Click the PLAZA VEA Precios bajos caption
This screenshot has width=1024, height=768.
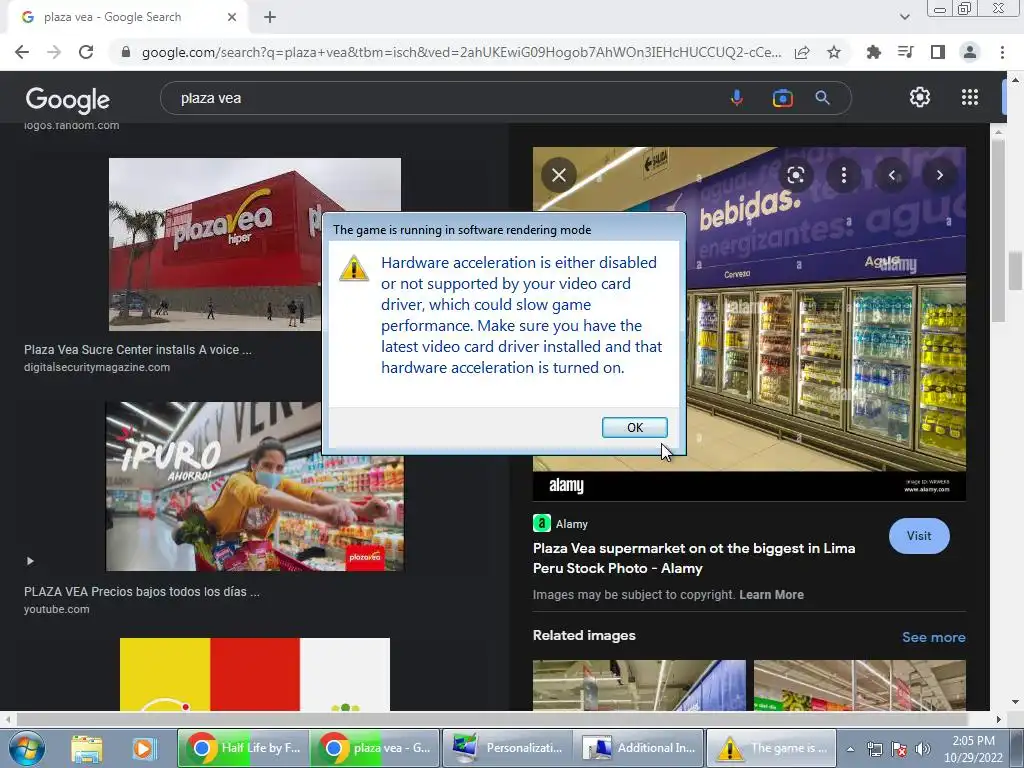tap(142, 592)
